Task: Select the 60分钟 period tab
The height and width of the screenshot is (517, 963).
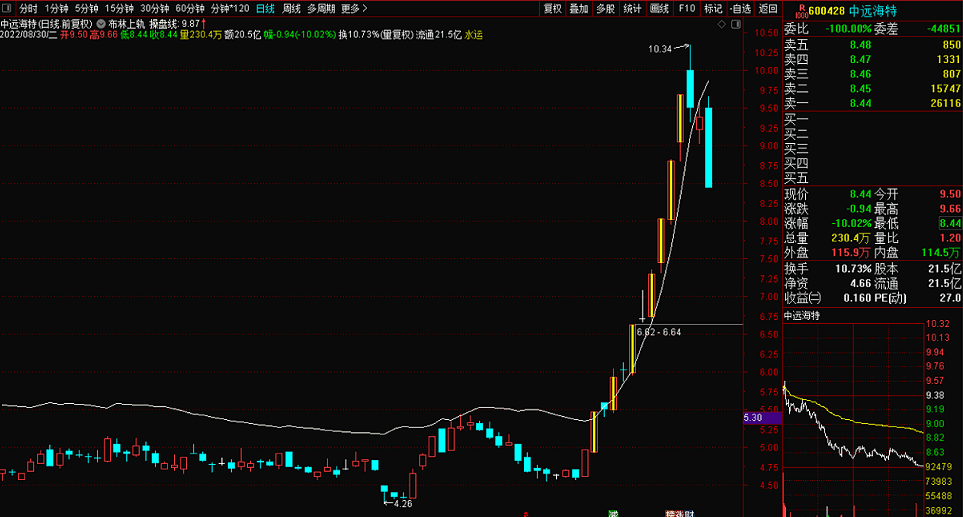Action: click(190, 9)
